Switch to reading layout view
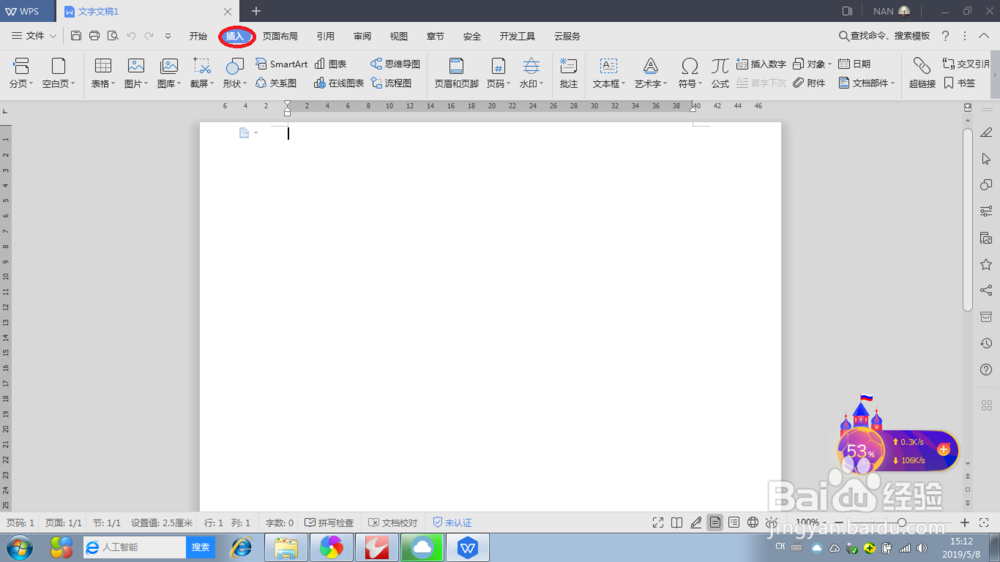Viewport: 1000px width, 562px height. pos(677,522)
